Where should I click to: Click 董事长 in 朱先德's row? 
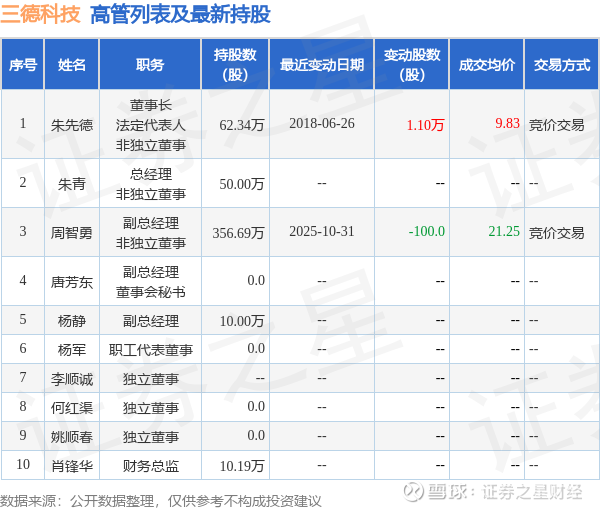coord(150,105)
